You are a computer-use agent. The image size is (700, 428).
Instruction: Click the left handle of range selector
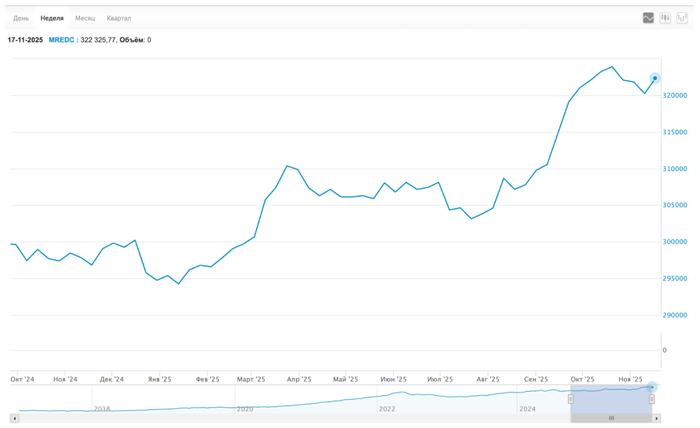[571, 399]
